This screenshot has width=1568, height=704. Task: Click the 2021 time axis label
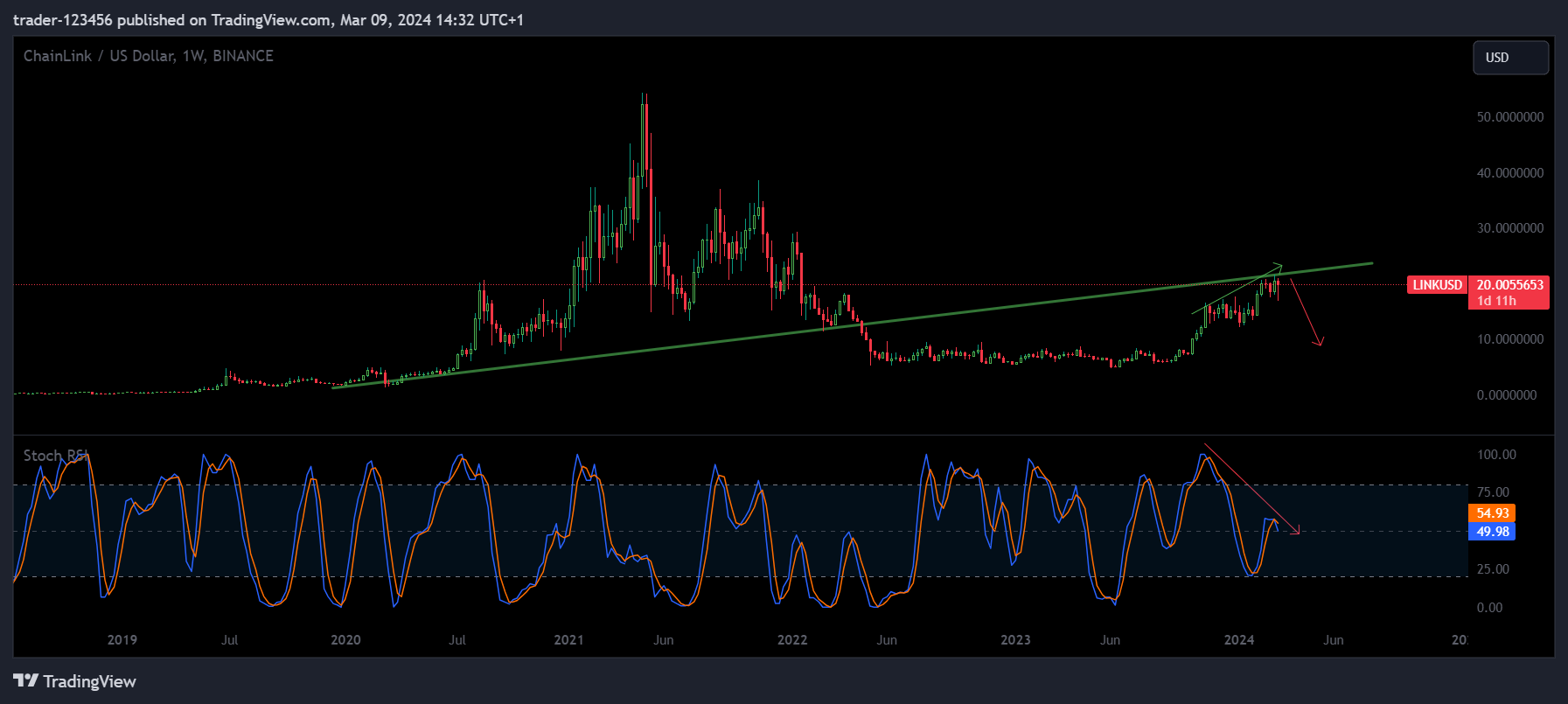[x=568, y=640]
